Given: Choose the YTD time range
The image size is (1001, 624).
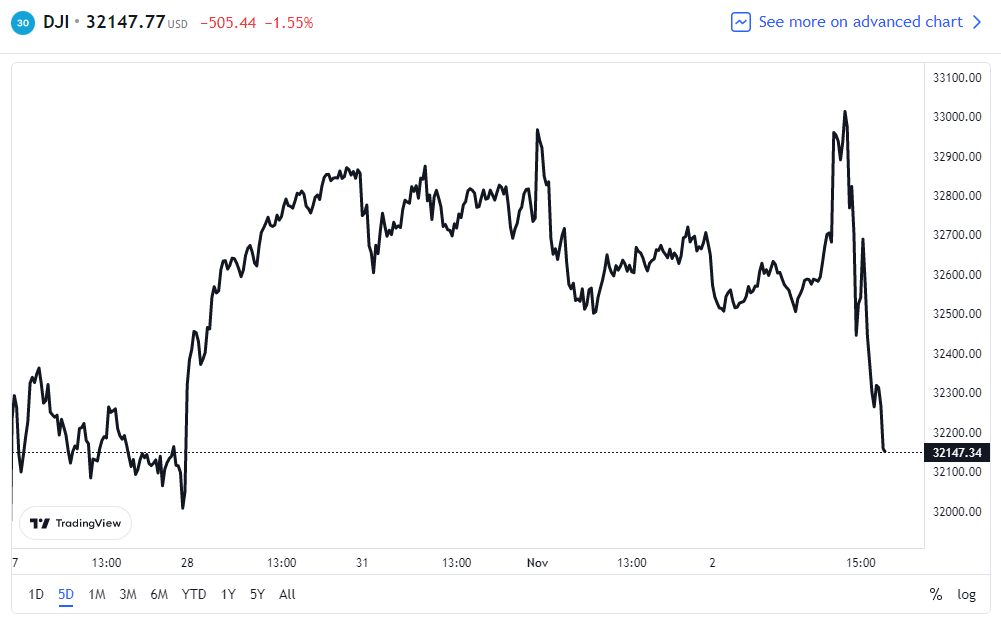Looking at the screenshot, I should [x=194, y=594].
